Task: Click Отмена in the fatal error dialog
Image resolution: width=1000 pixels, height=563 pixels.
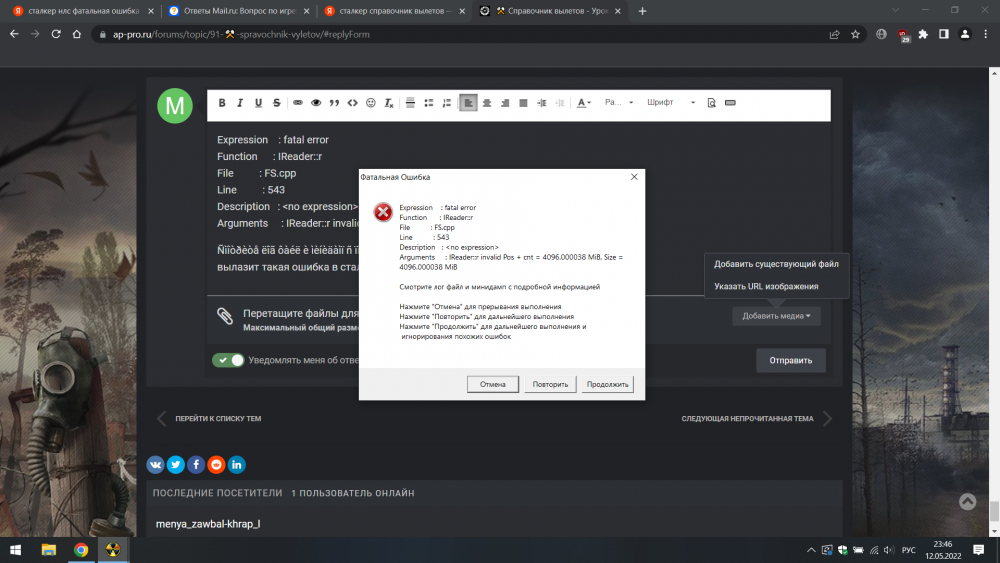Action: click(x=492, y=384)
